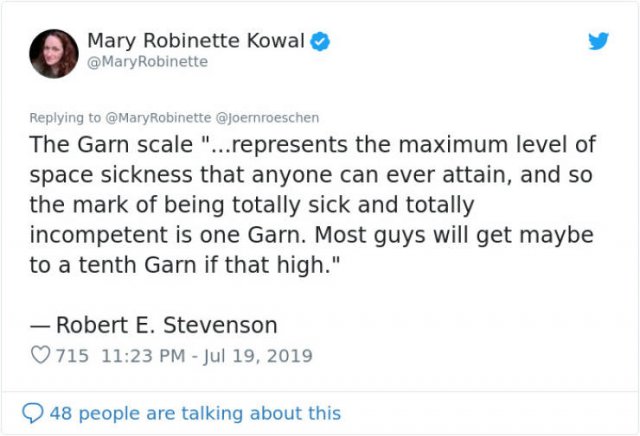The height and width of the screenshot is (436, 640).
Task: Click the 'Robert E. Stevenson' attribution line
Action: pyautogui.click(x=153, y=325)
